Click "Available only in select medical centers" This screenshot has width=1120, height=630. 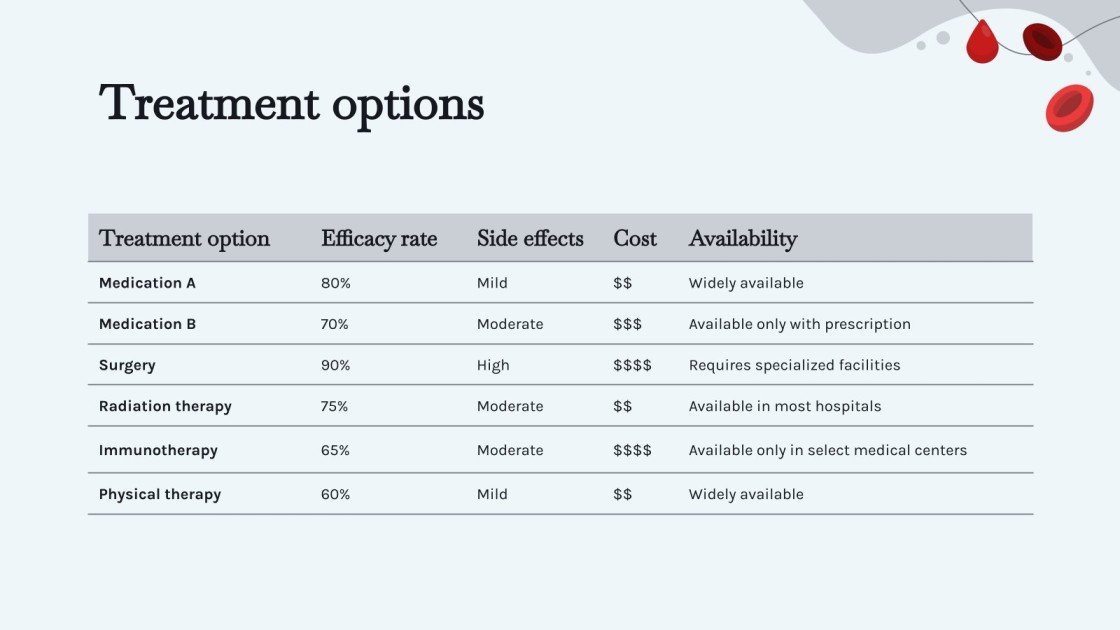click(828, 450)
